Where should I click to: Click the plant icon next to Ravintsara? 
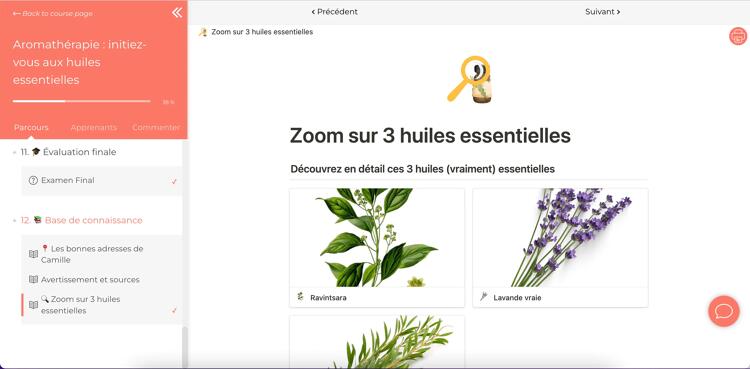point(300,297)
